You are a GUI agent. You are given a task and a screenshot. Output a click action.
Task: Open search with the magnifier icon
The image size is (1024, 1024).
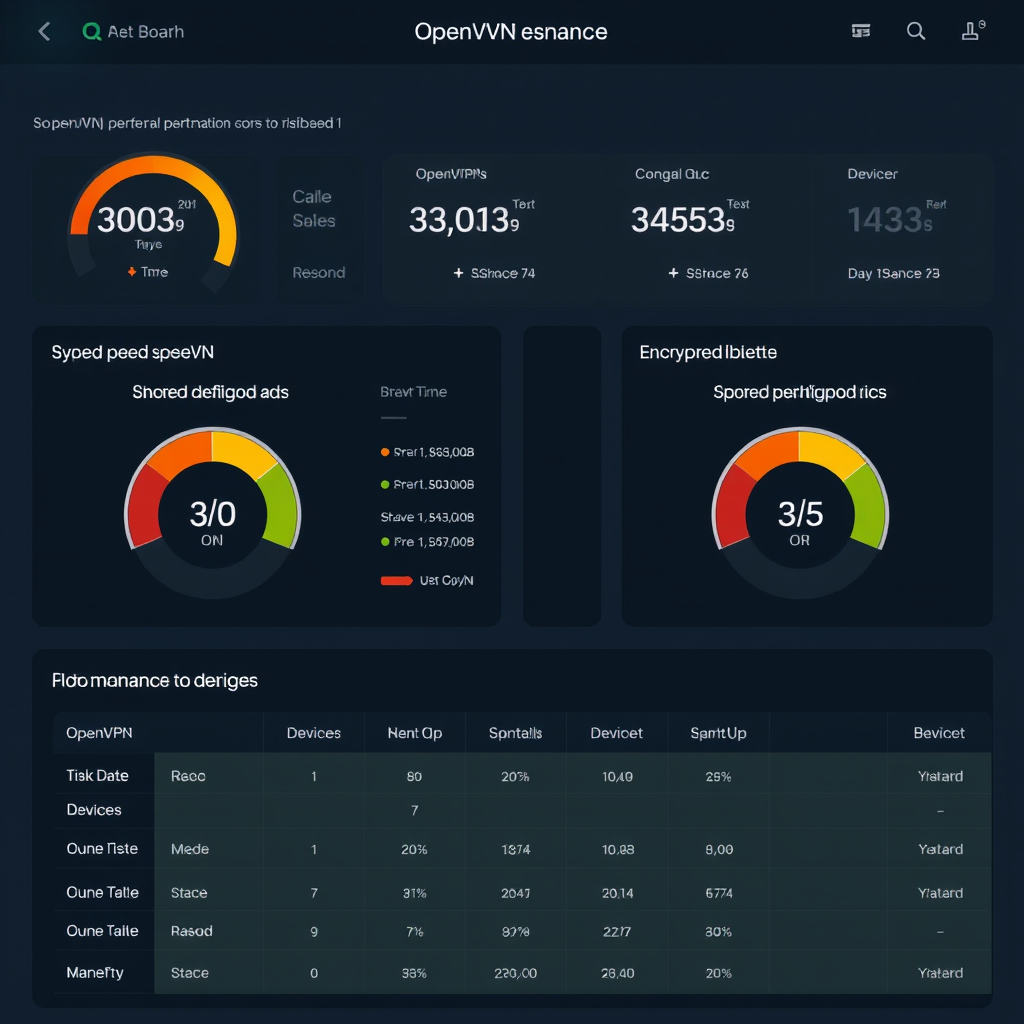pyautogui.click(x=916, y=31)
